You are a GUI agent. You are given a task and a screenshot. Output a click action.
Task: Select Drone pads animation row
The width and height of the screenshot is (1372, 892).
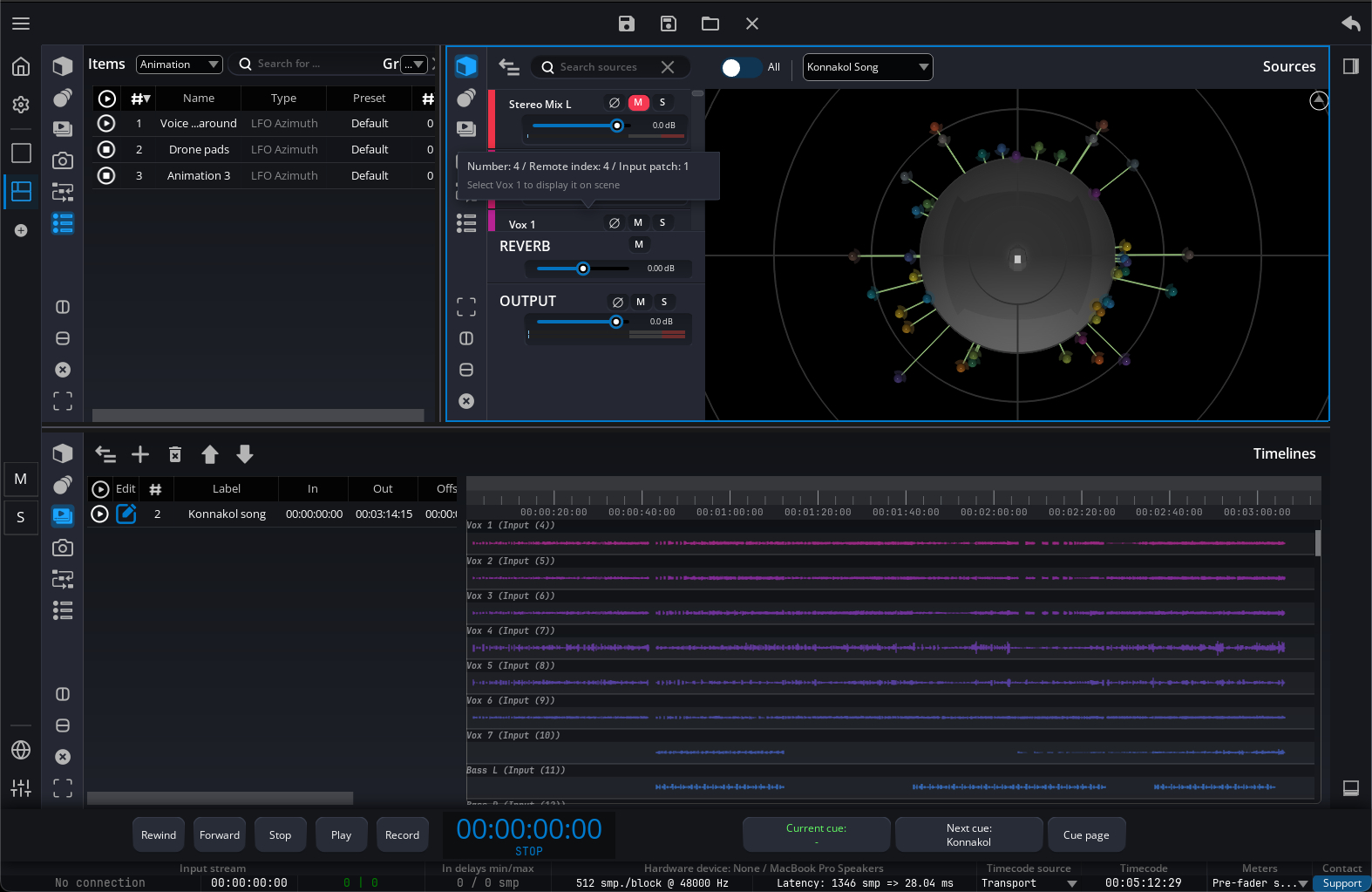199,150
